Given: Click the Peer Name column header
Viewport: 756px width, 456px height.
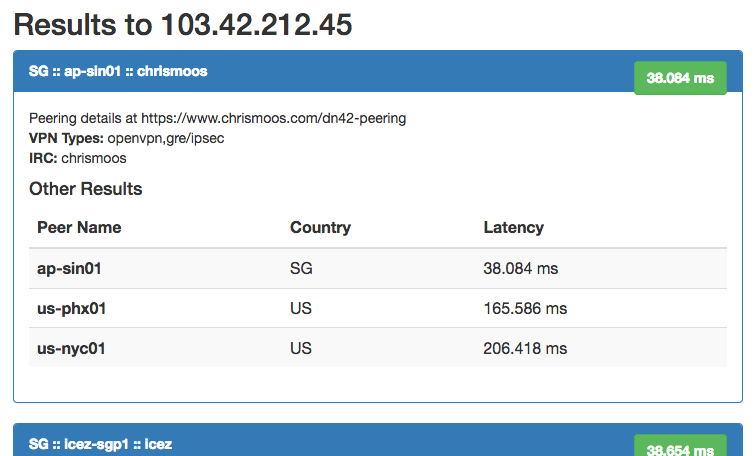Looking at the screenshot, I should coord(79,228).
